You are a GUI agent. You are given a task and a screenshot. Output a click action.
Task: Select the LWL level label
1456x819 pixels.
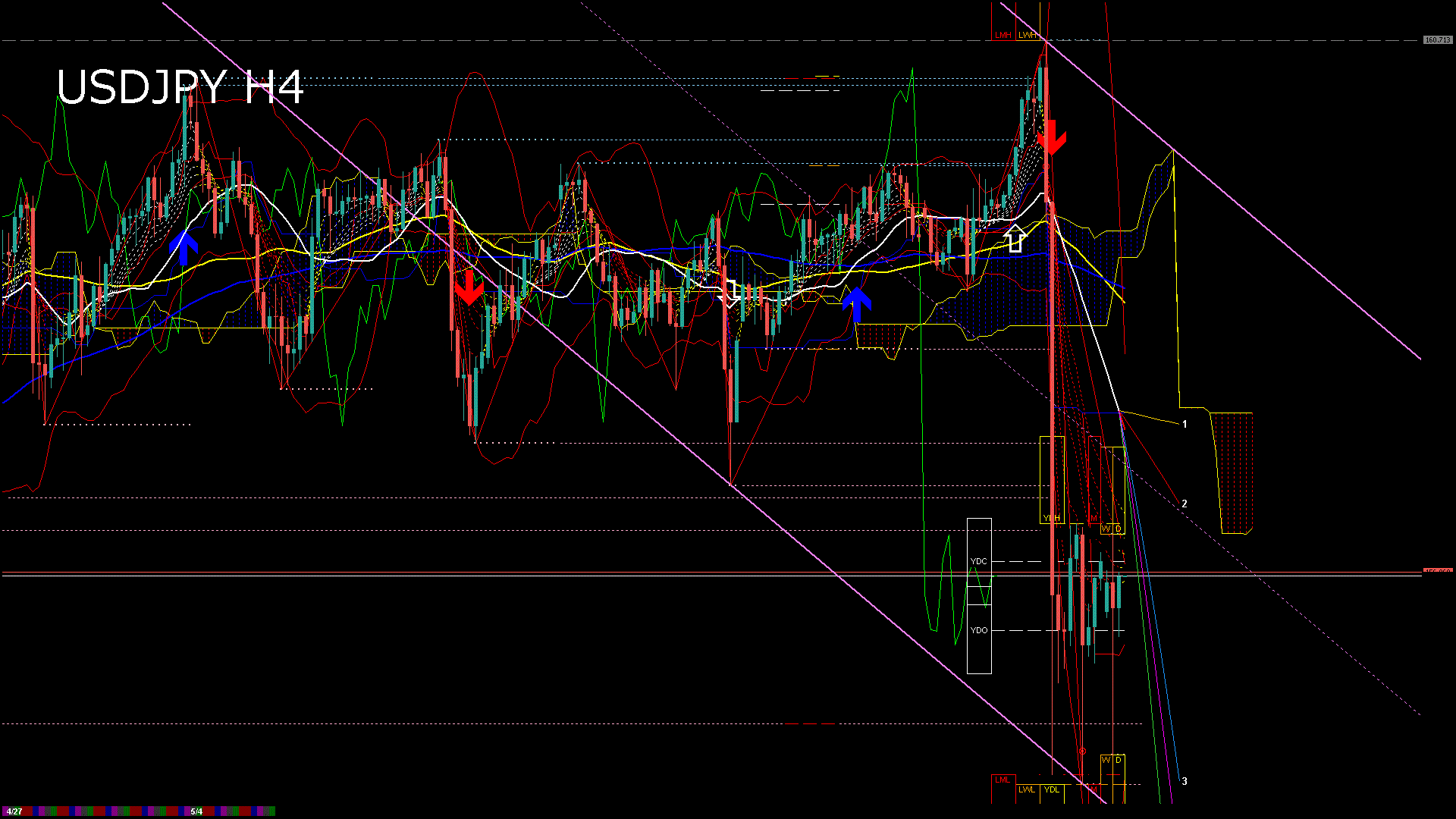click(1027, 789)
